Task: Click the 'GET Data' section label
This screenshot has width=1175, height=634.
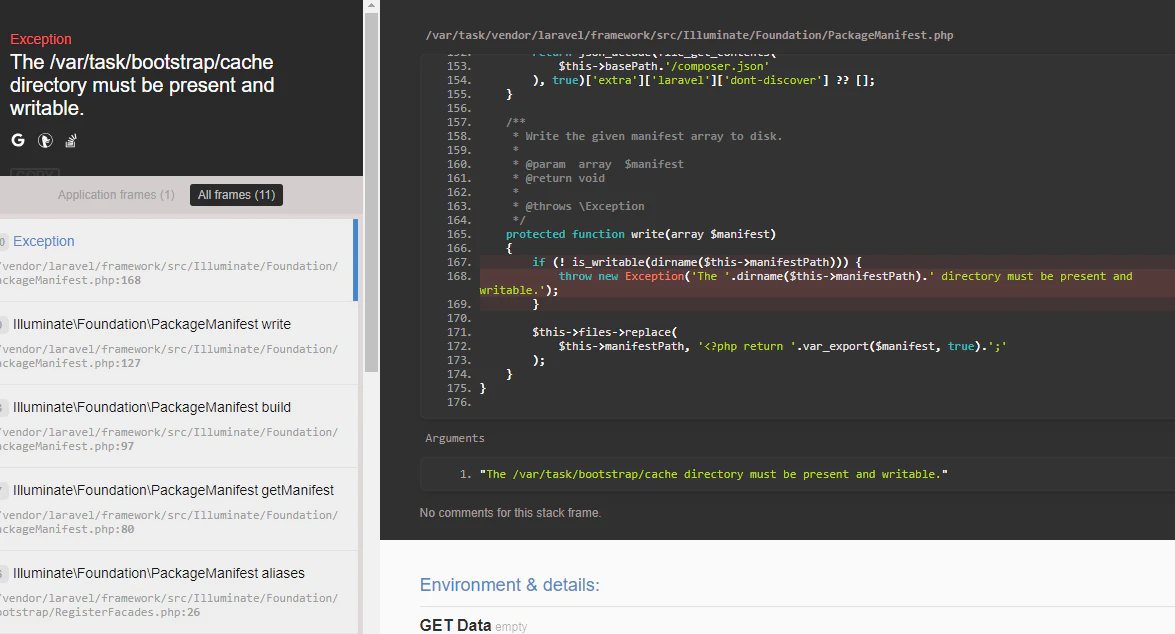Action: (x=455, y=625)
